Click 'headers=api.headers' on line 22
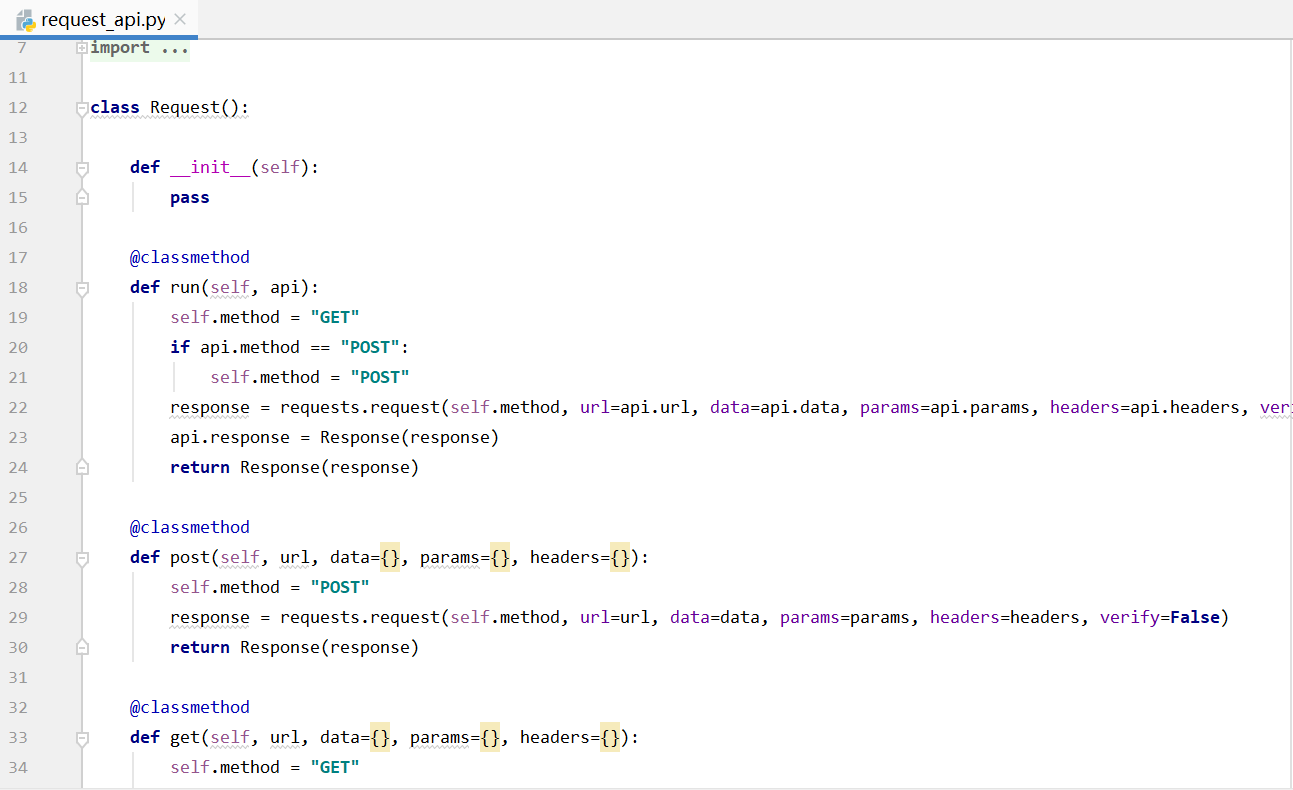1293x790 pixels. click(x=1145, y=407)
